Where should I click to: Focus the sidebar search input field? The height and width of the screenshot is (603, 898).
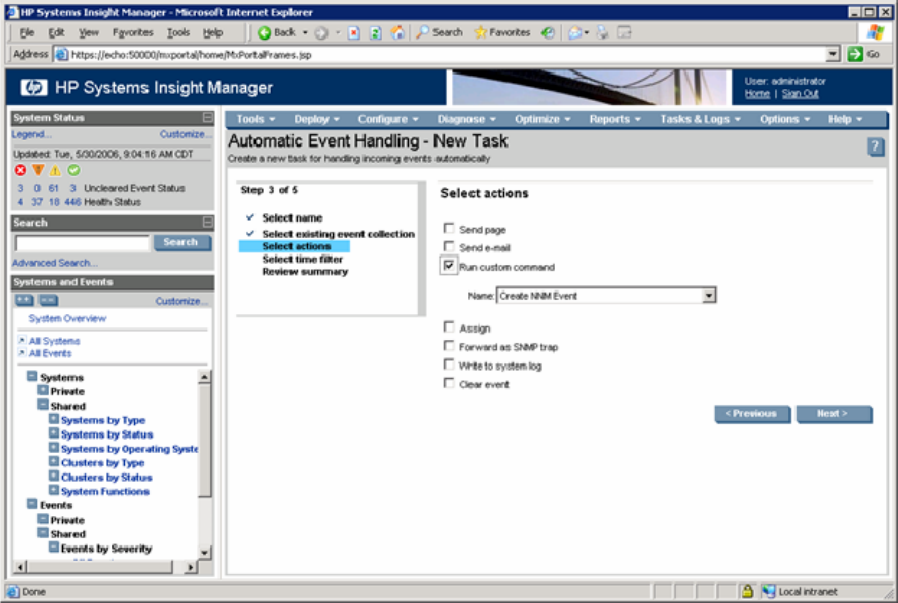tap(82, 243)
